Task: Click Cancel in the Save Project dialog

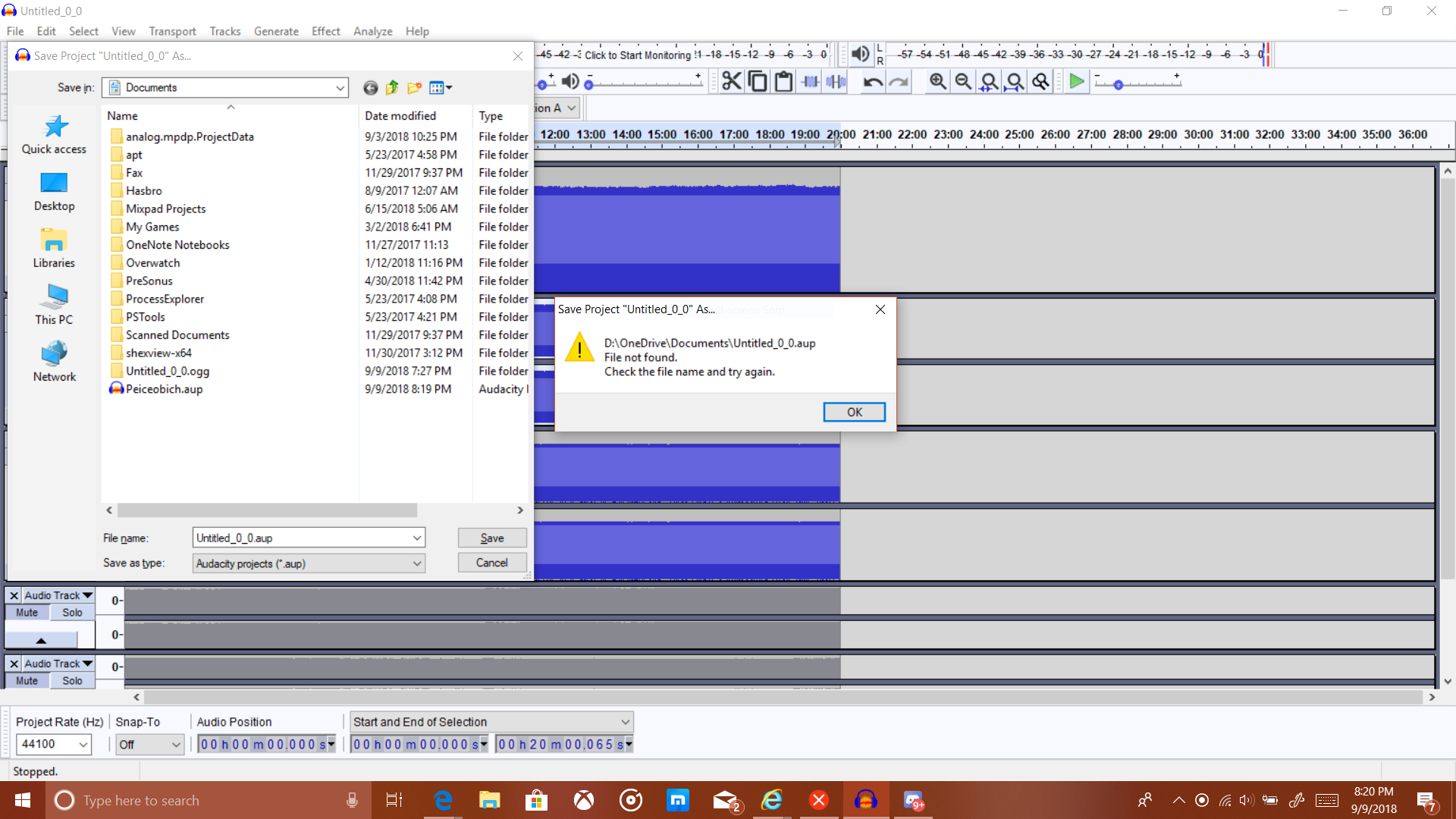Action: 491,563
